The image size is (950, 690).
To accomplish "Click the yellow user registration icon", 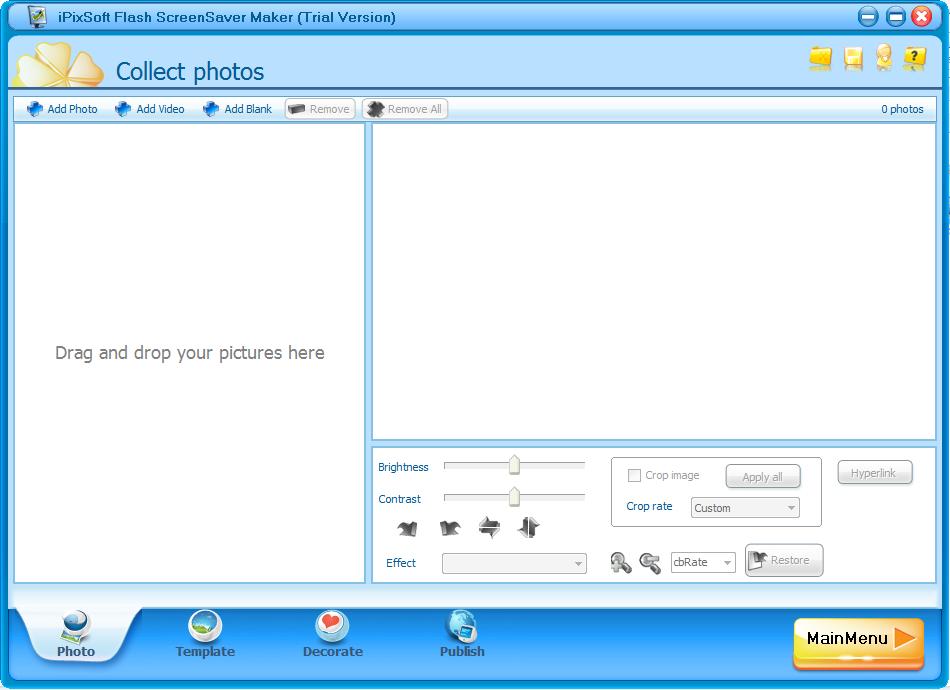I will pyautogui.click(x=884, y=58).
